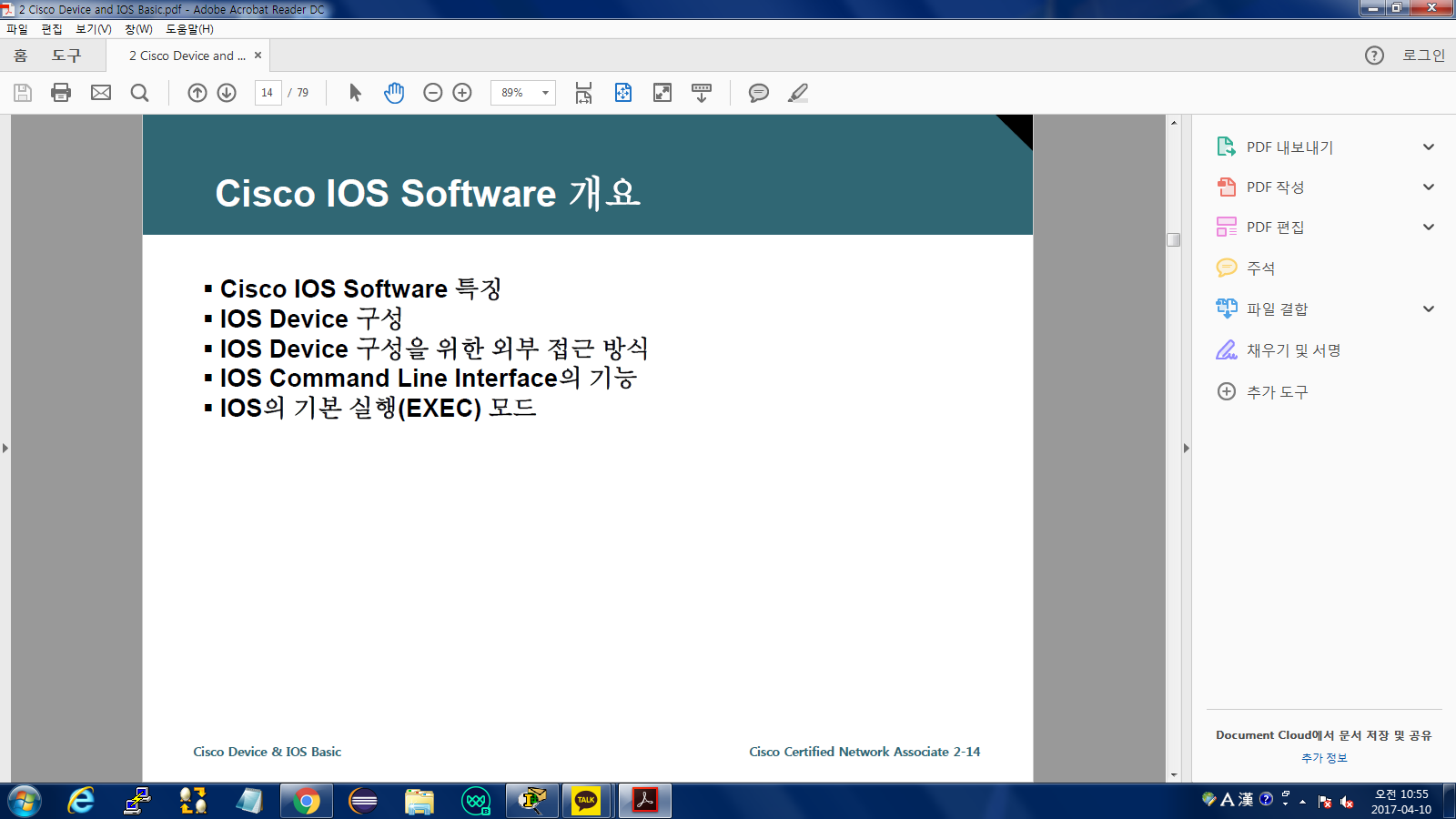1456x819 pixels.
Task: Send file by email envelope icon
Action: [101, 93]
